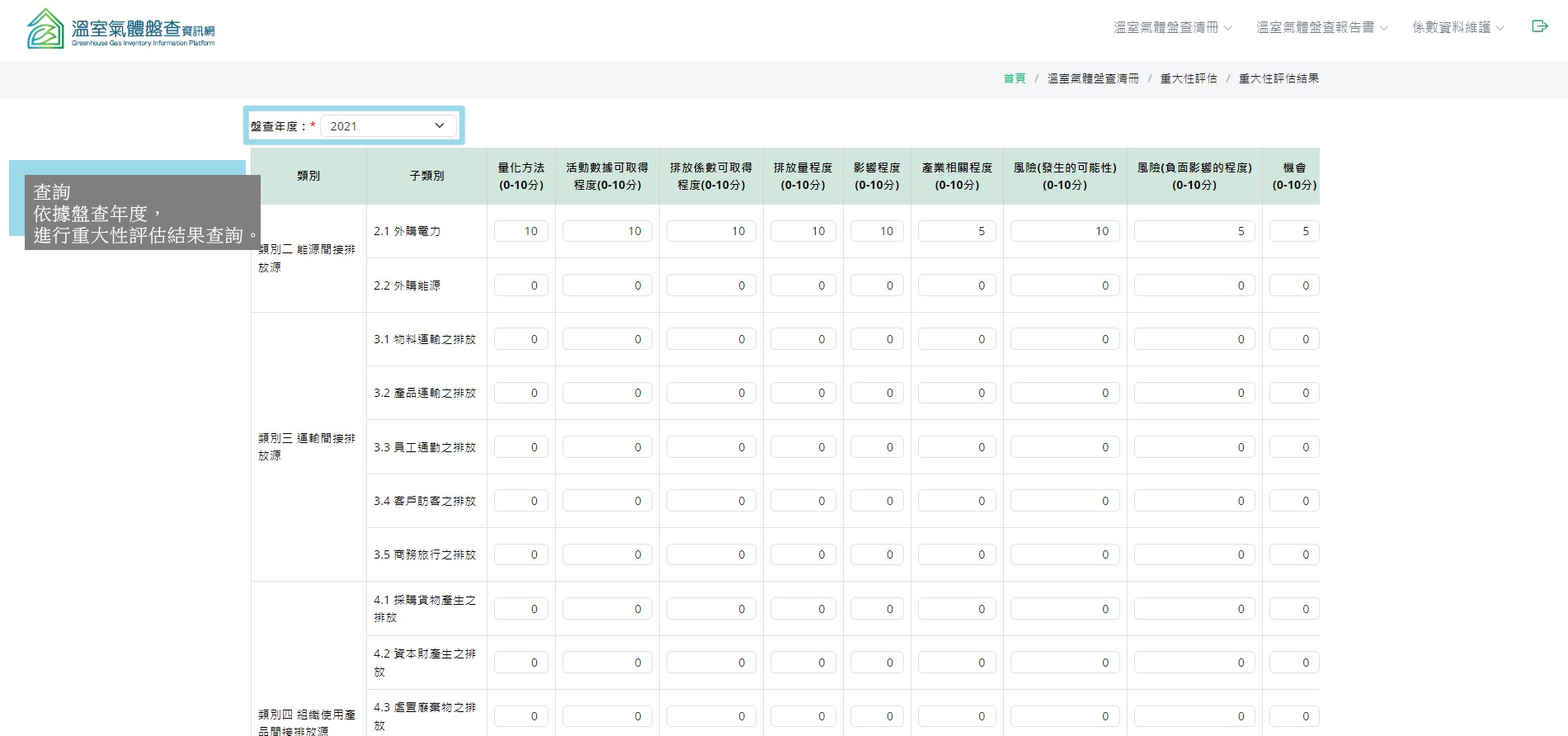Click 排放量程度 field for 2.2 外購能源
This screenshot has height=736, width=1568.
pyautogui.click(x=803, y=285)
